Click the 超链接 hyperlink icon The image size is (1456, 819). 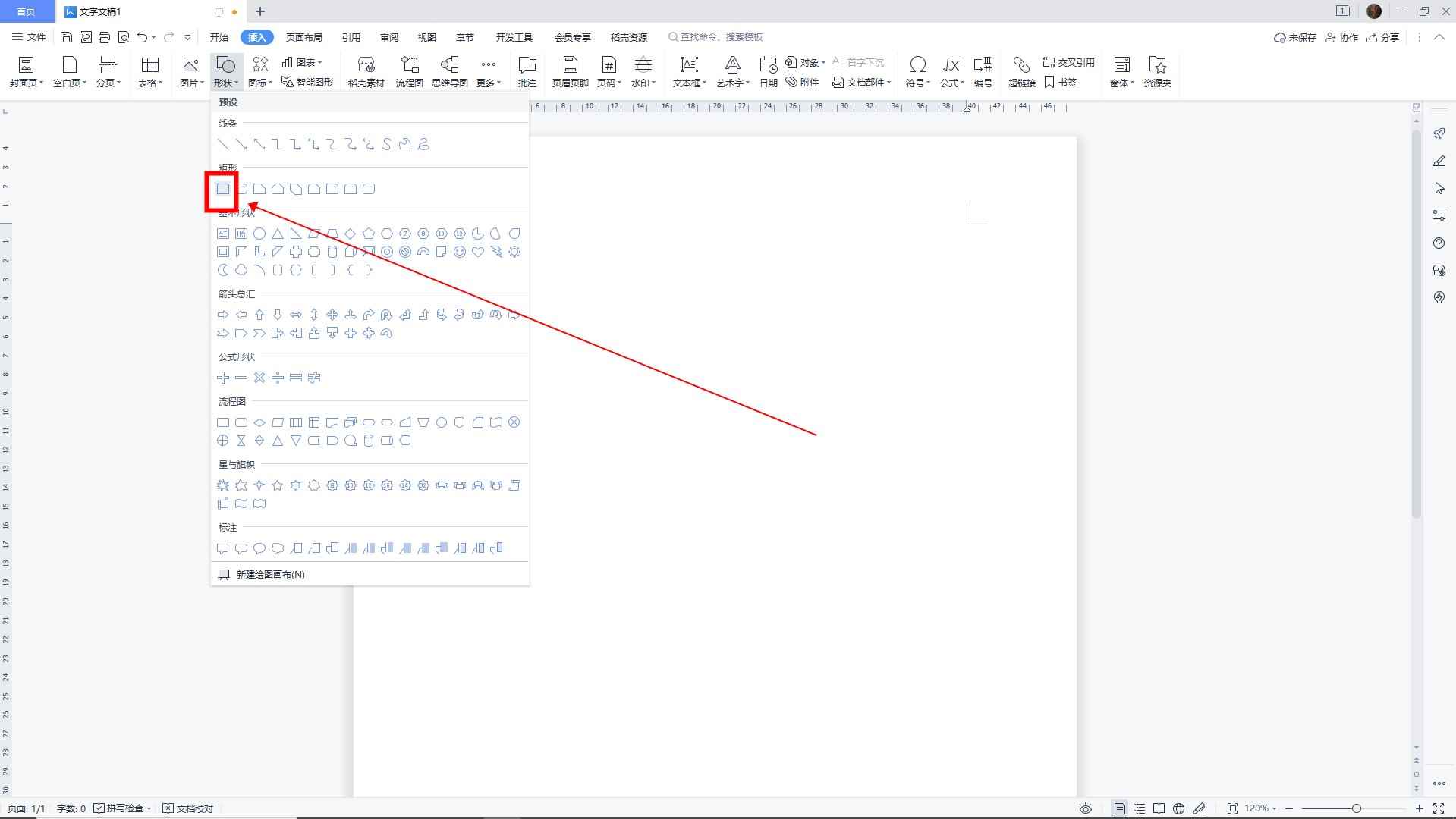[x=1021, y=72]
